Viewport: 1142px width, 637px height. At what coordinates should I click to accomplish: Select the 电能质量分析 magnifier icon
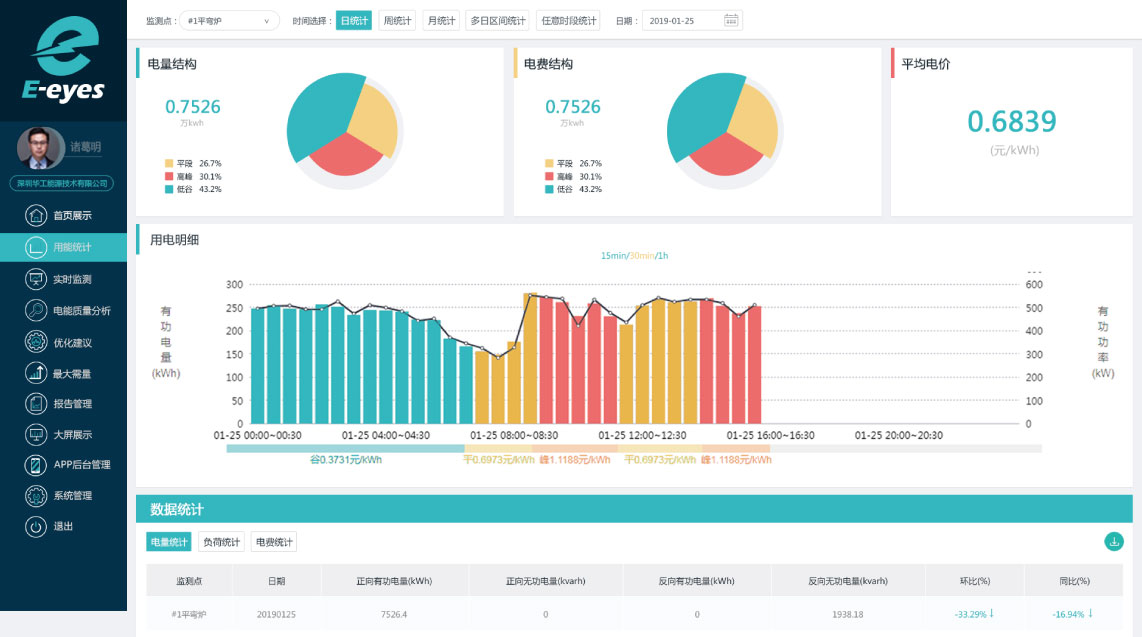(x=36, y=310)
